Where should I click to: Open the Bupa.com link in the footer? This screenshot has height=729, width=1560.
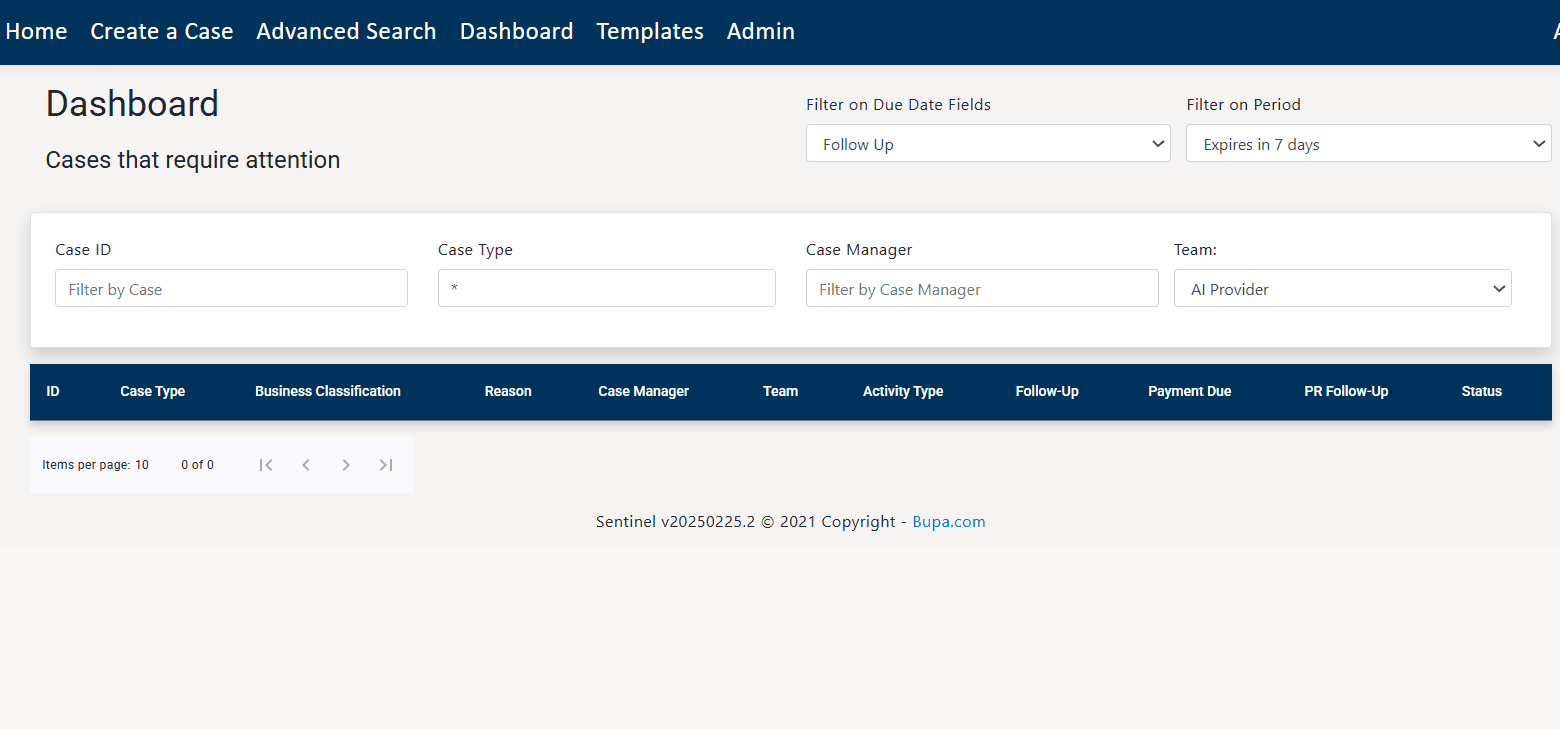point(948,521)
